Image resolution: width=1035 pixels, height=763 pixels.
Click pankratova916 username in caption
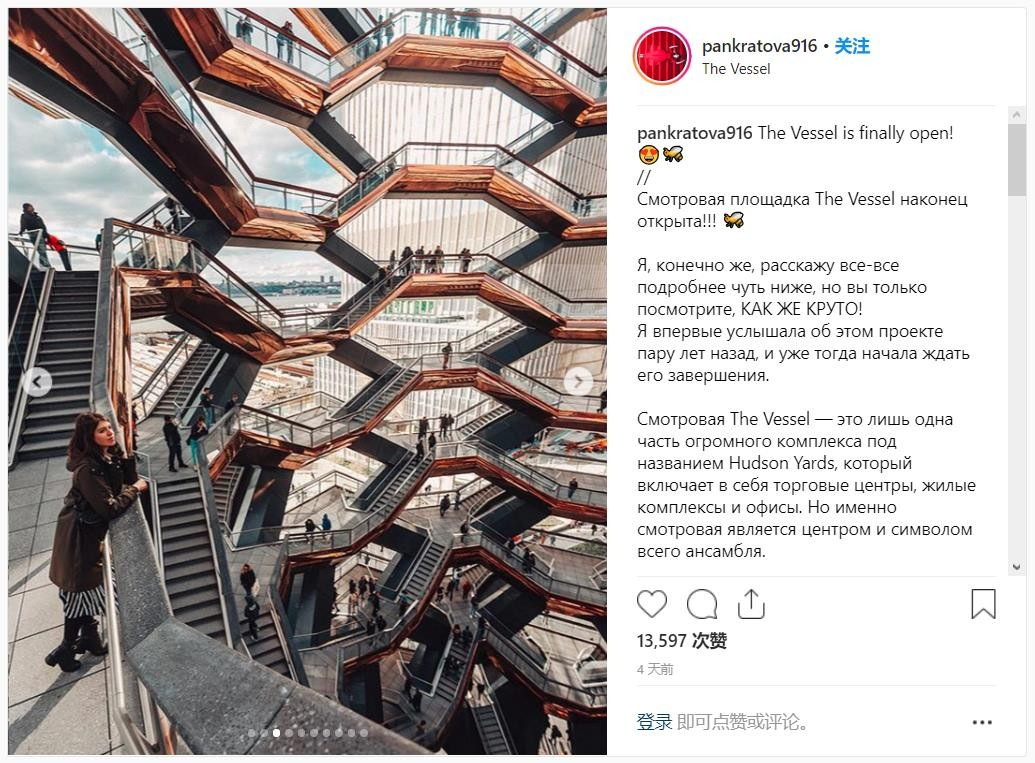point(694,133)
